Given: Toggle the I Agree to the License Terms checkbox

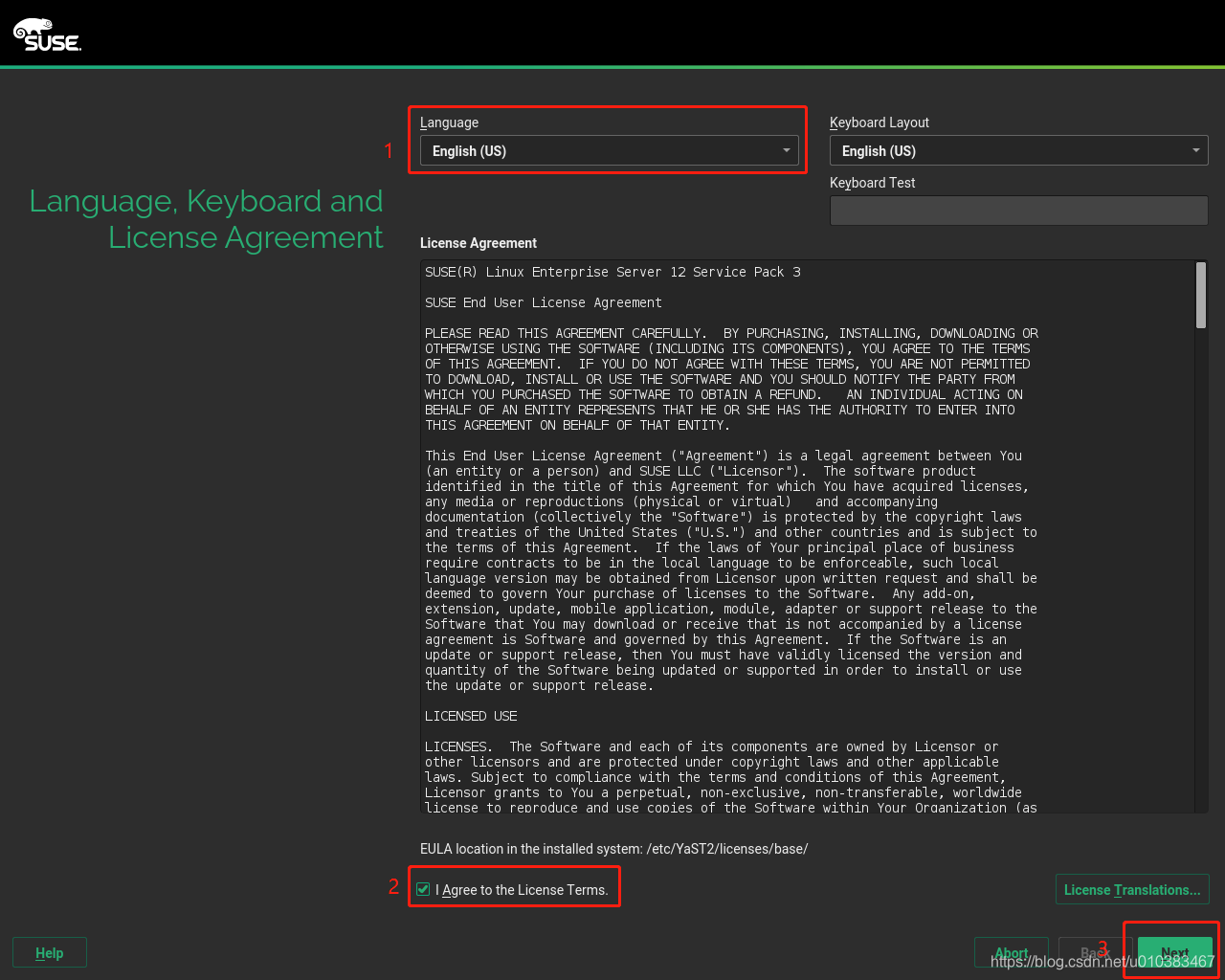Looking at the screenshot, I should [x=423, y=890].
